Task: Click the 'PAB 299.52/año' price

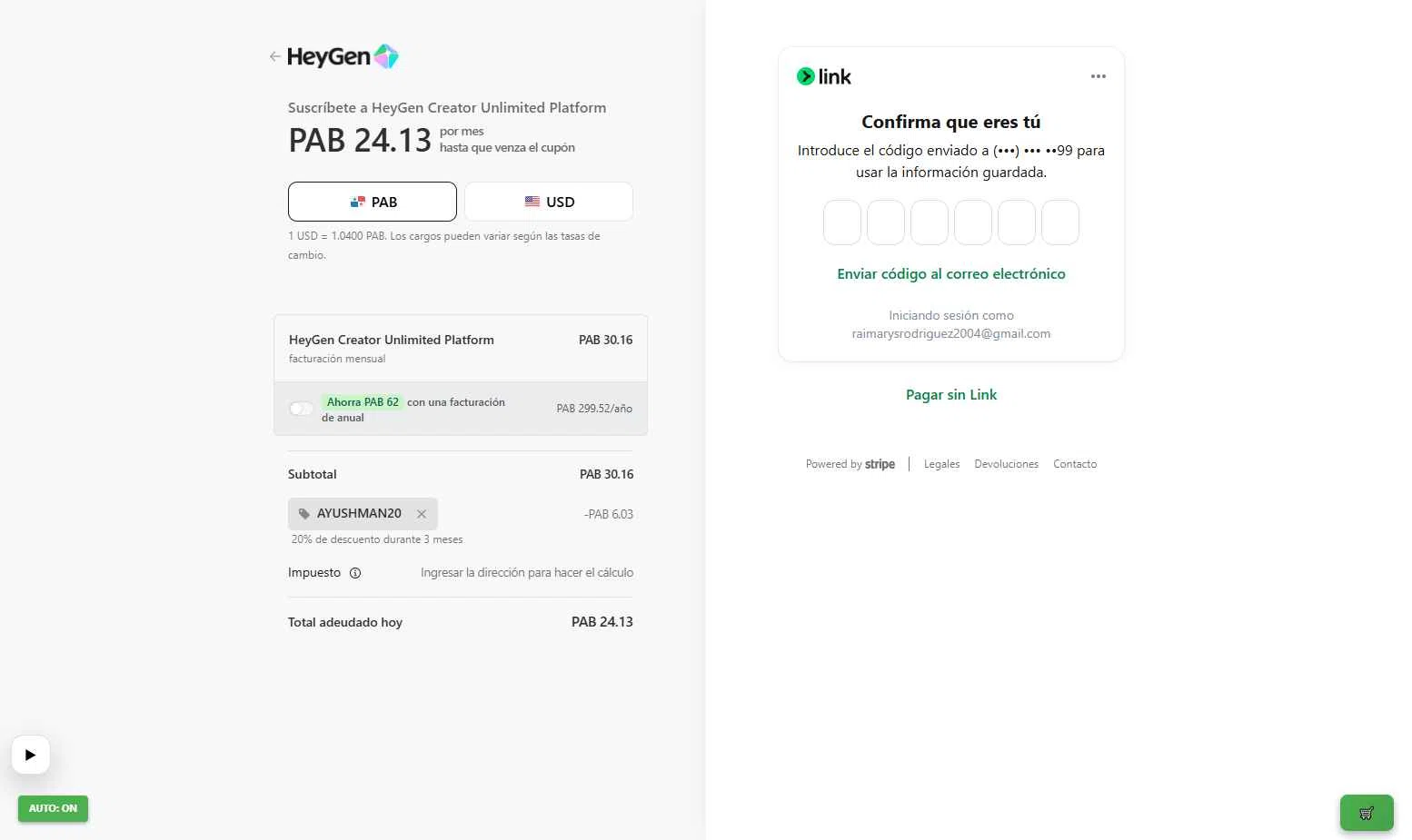Action: tap(594, 409)
